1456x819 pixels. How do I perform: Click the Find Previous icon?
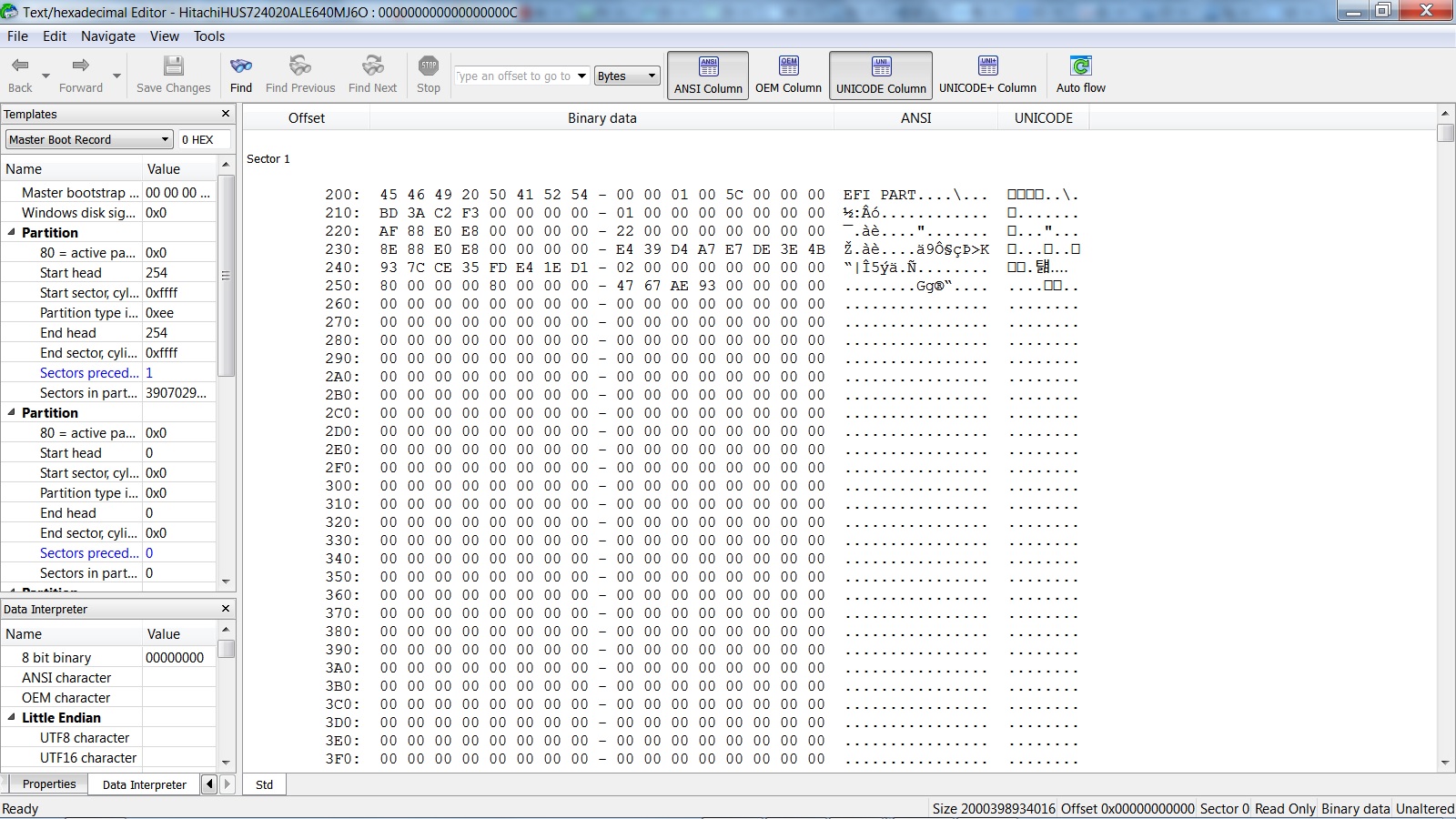click(x=300, y=66)
